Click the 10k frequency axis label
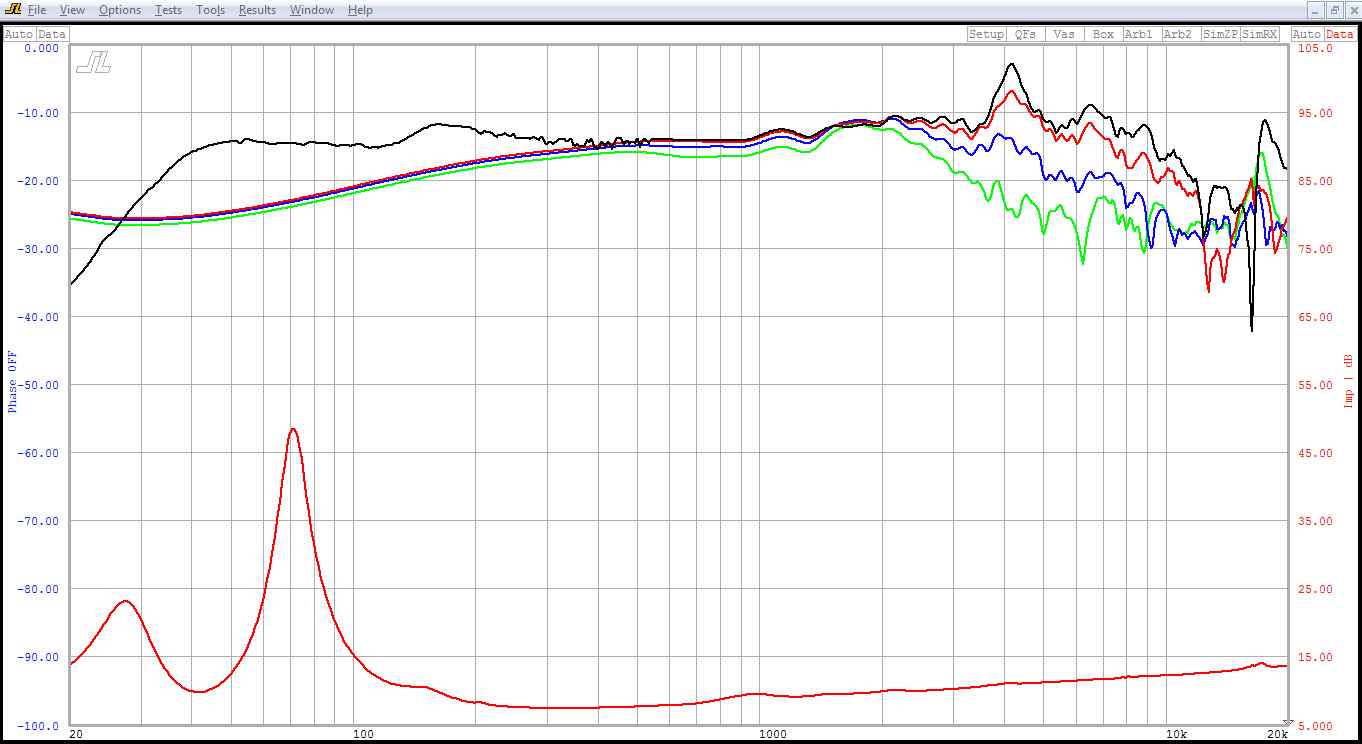The width and height of the screenshot is (1362, 744). pyautogui.click(x=1175, y=735)
